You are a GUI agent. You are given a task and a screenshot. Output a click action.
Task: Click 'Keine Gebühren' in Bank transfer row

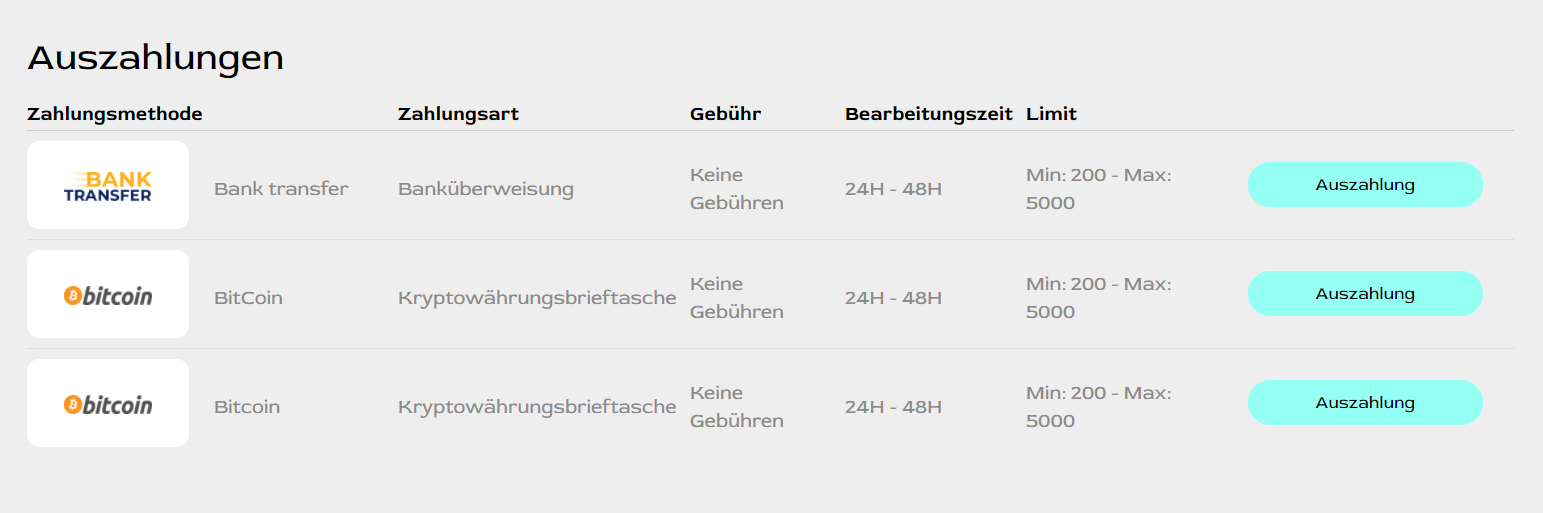coord(737,189)
